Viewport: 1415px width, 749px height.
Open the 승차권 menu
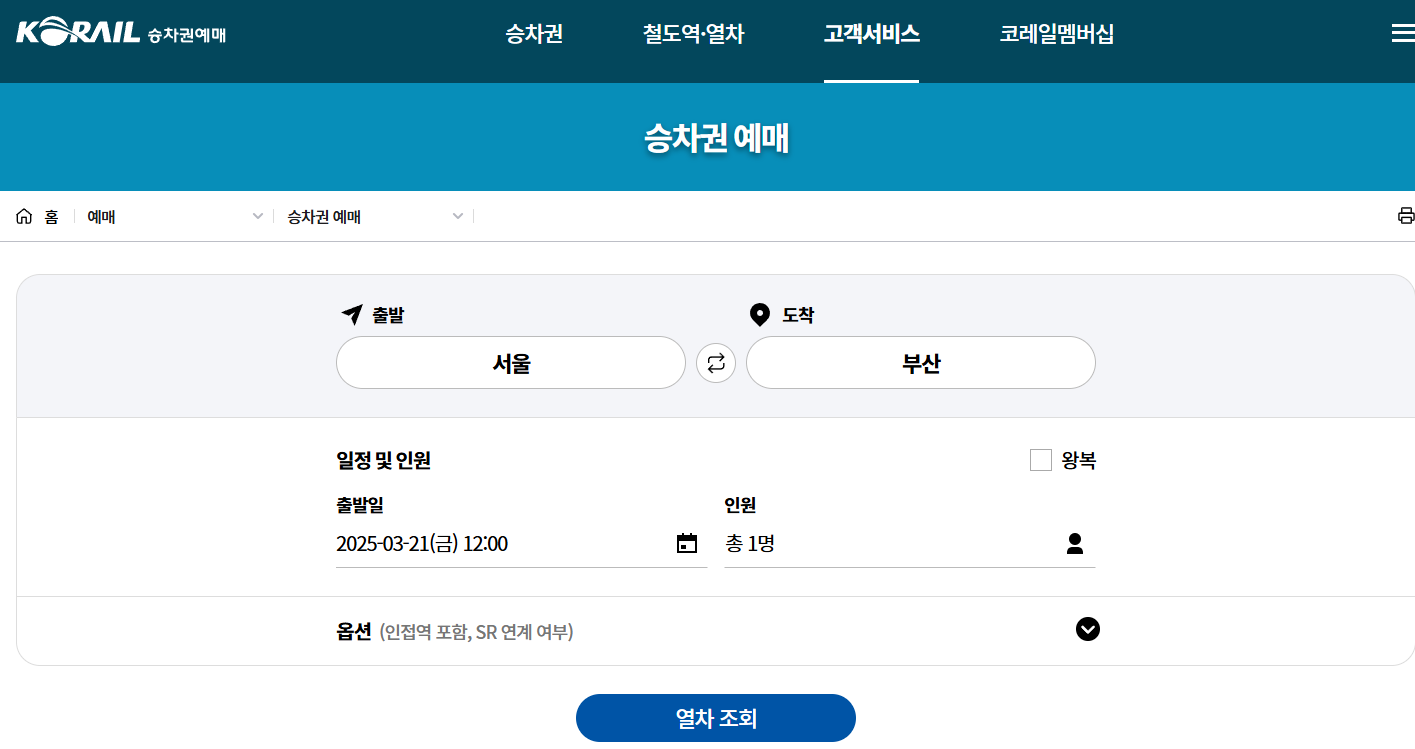point(534,34)
